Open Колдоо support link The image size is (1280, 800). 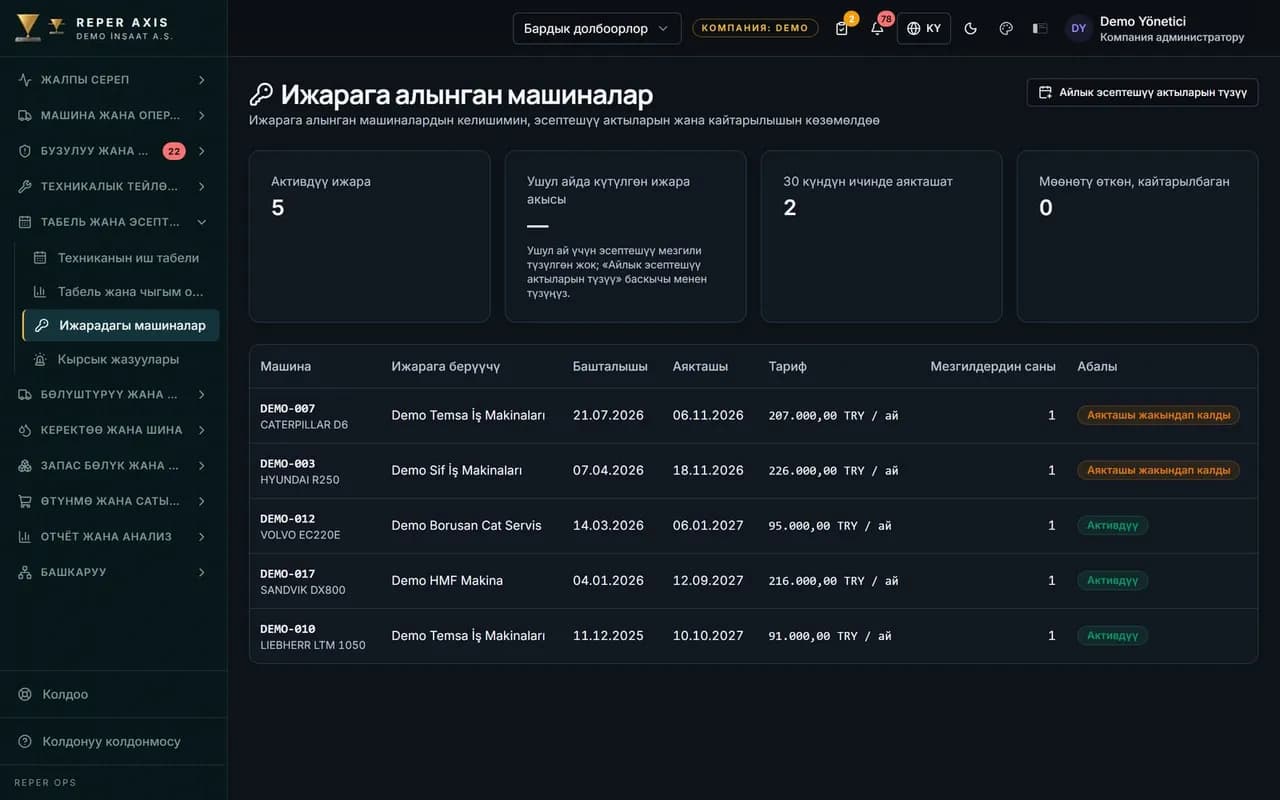[113, 694]
